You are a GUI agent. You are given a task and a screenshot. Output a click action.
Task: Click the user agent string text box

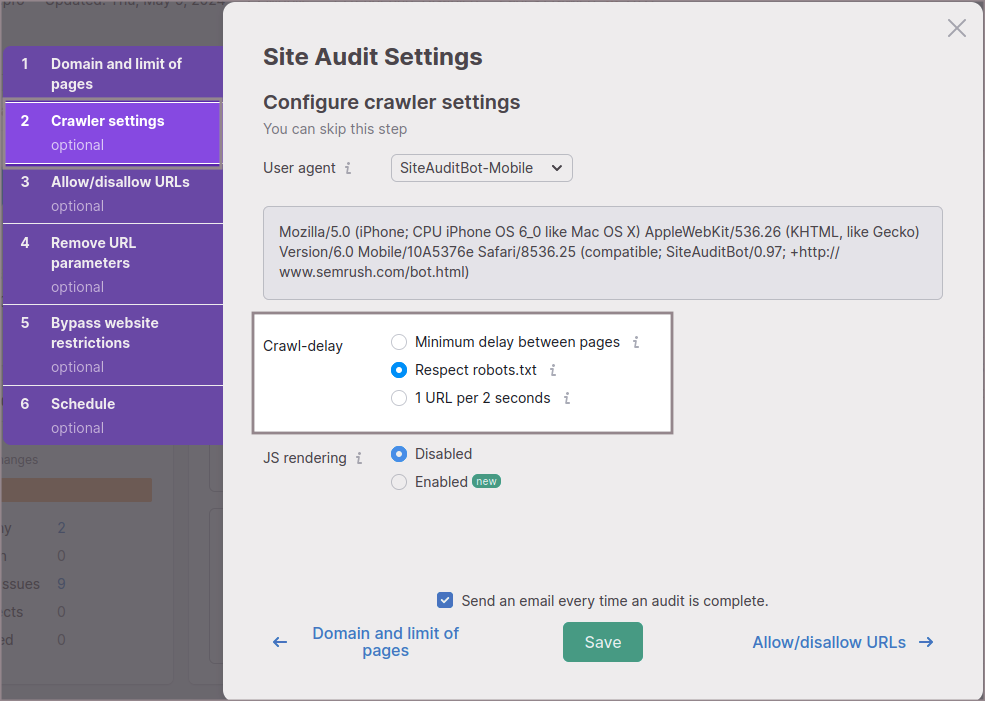click(x=602, y=252)
